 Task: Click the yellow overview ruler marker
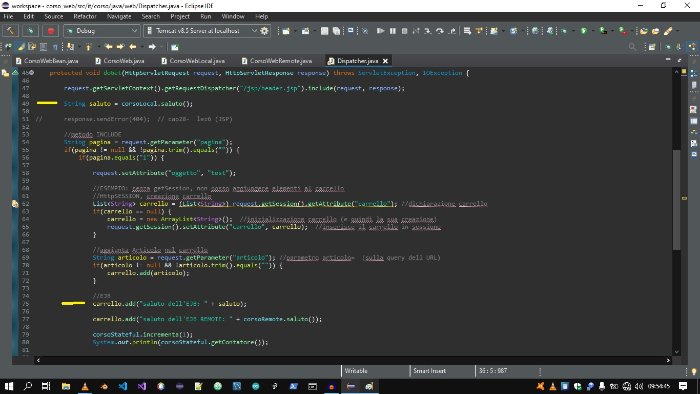pyautogui.click(x=684, y=198)
